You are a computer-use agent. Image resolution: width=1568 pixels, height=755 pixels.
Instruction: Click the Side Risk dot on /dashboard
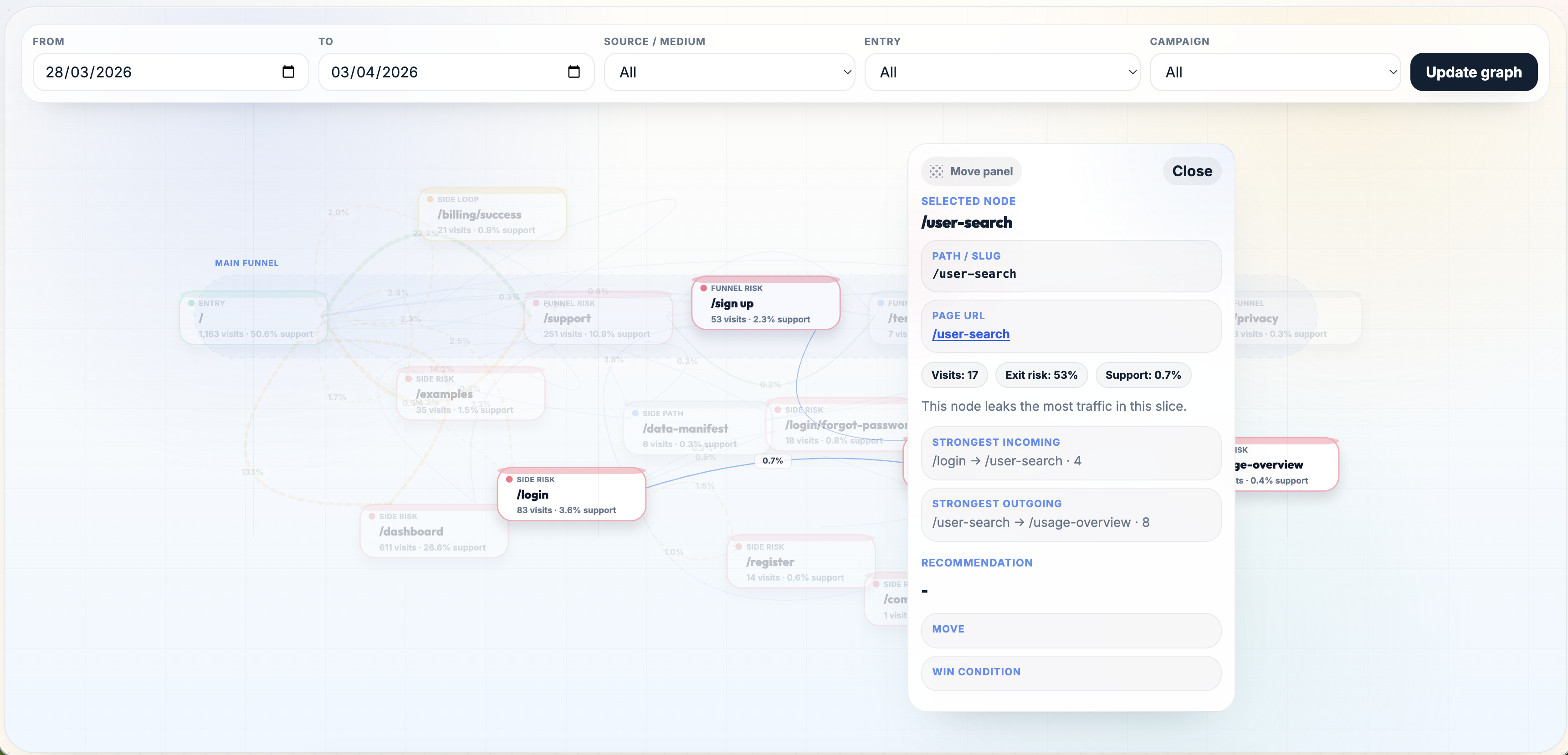pyautogui.click(x=373, y=516)
